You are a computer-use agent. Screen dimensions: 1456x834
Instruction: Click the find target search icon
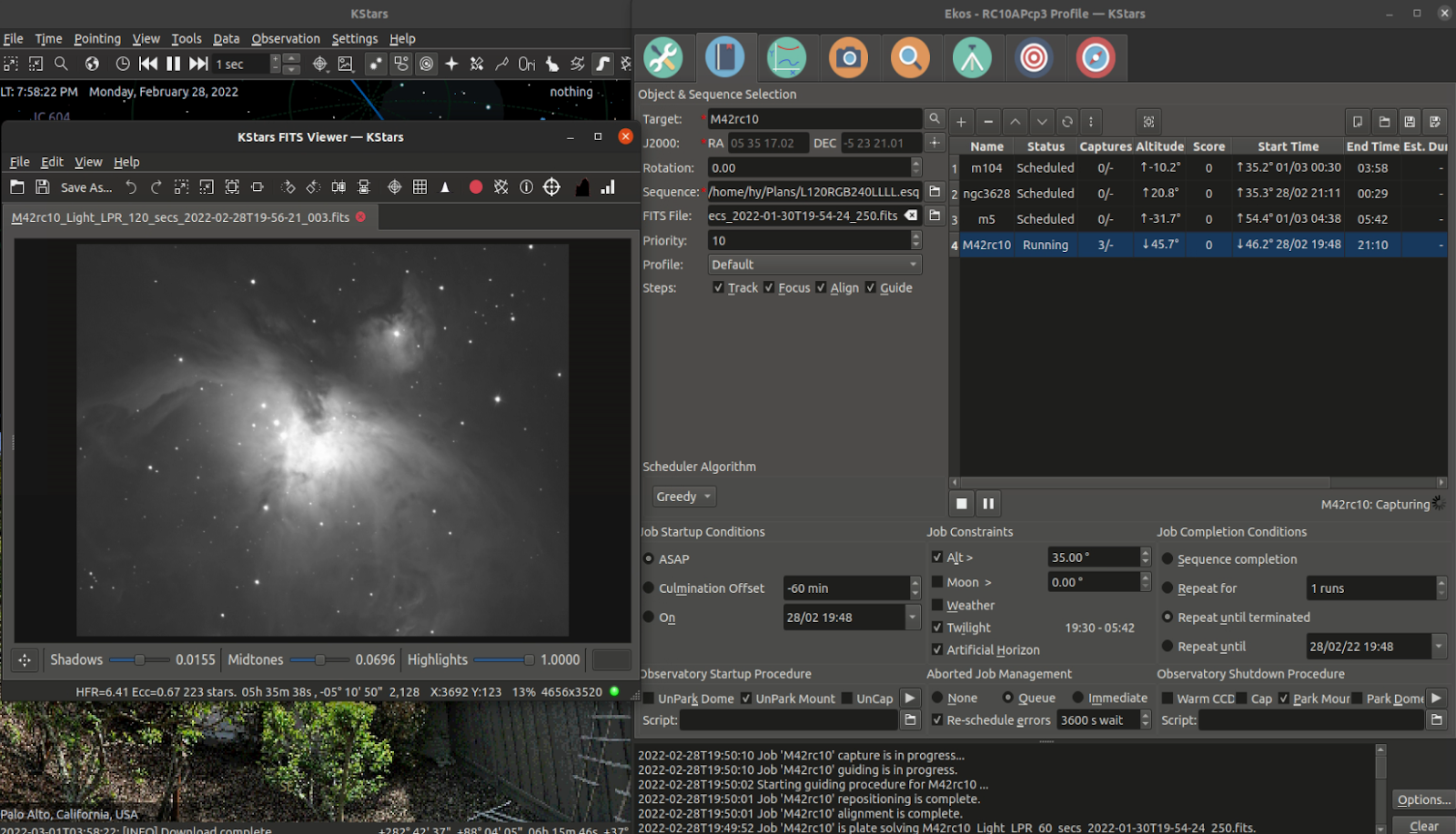[935, 119]
